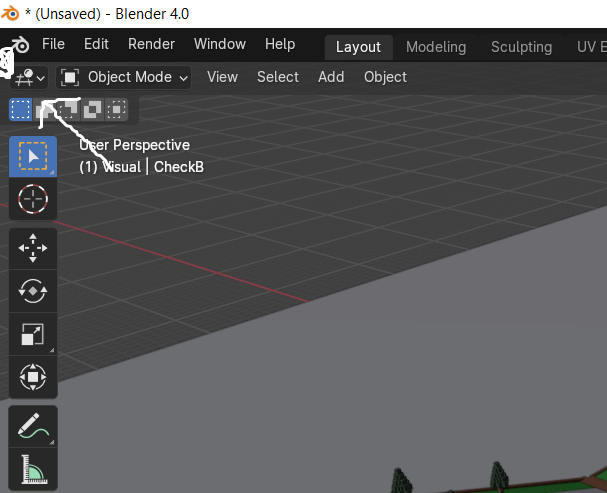Open the Help menu

tap(280, 44)
